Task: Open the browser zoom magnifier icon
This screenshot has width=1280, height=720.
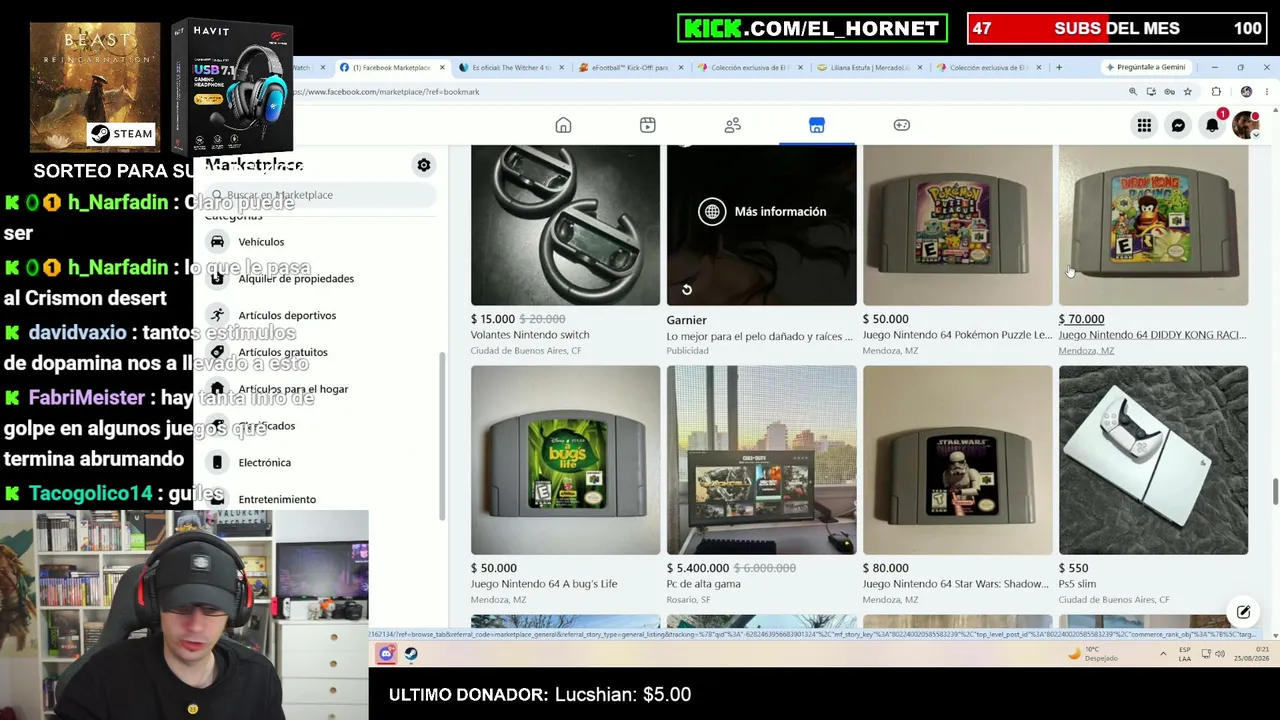Action: (1133, 92)
